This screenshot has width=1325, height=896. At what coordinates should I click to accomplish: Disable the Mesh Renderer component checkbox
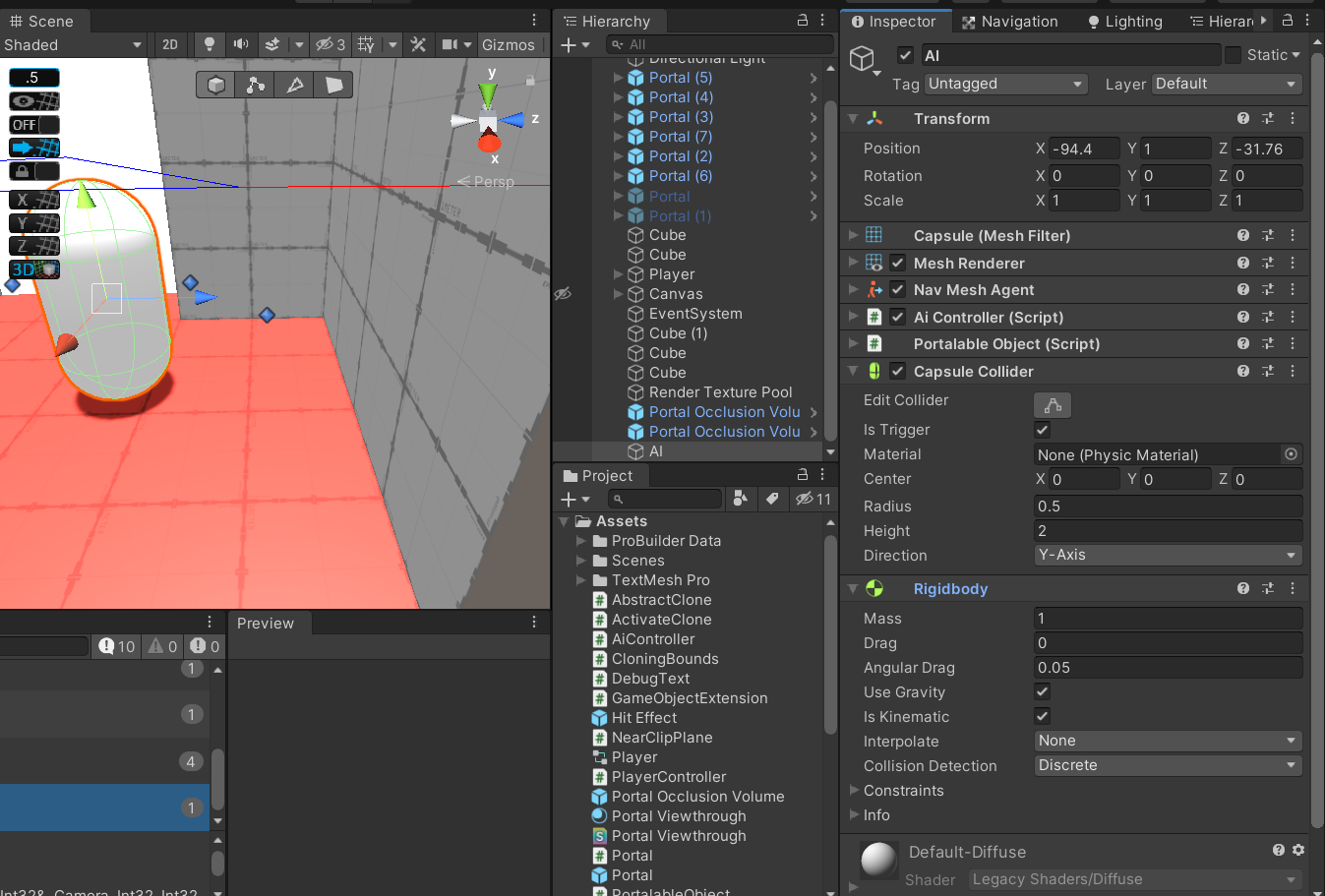point(898,263)
